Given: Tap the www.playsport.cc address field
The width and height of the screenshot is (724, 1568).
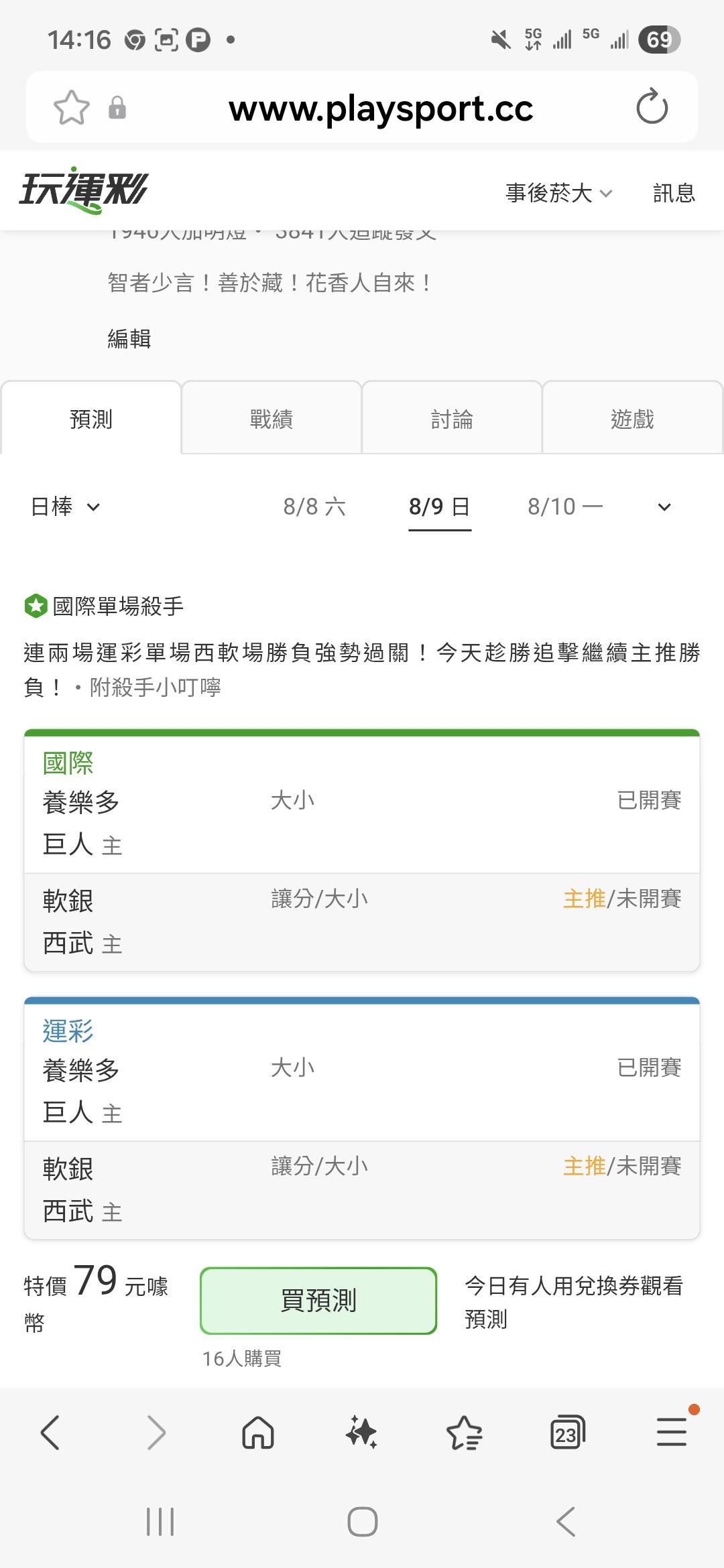Looking at the screenshot, I should coord(381,108).
